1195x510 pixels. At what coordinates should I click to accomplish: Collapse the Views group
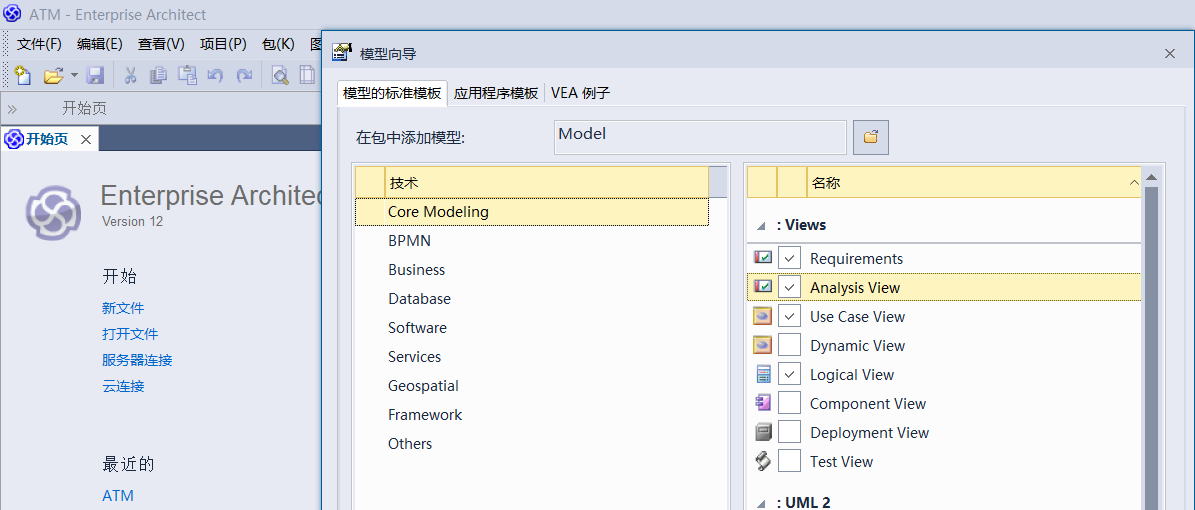[761, 226]
